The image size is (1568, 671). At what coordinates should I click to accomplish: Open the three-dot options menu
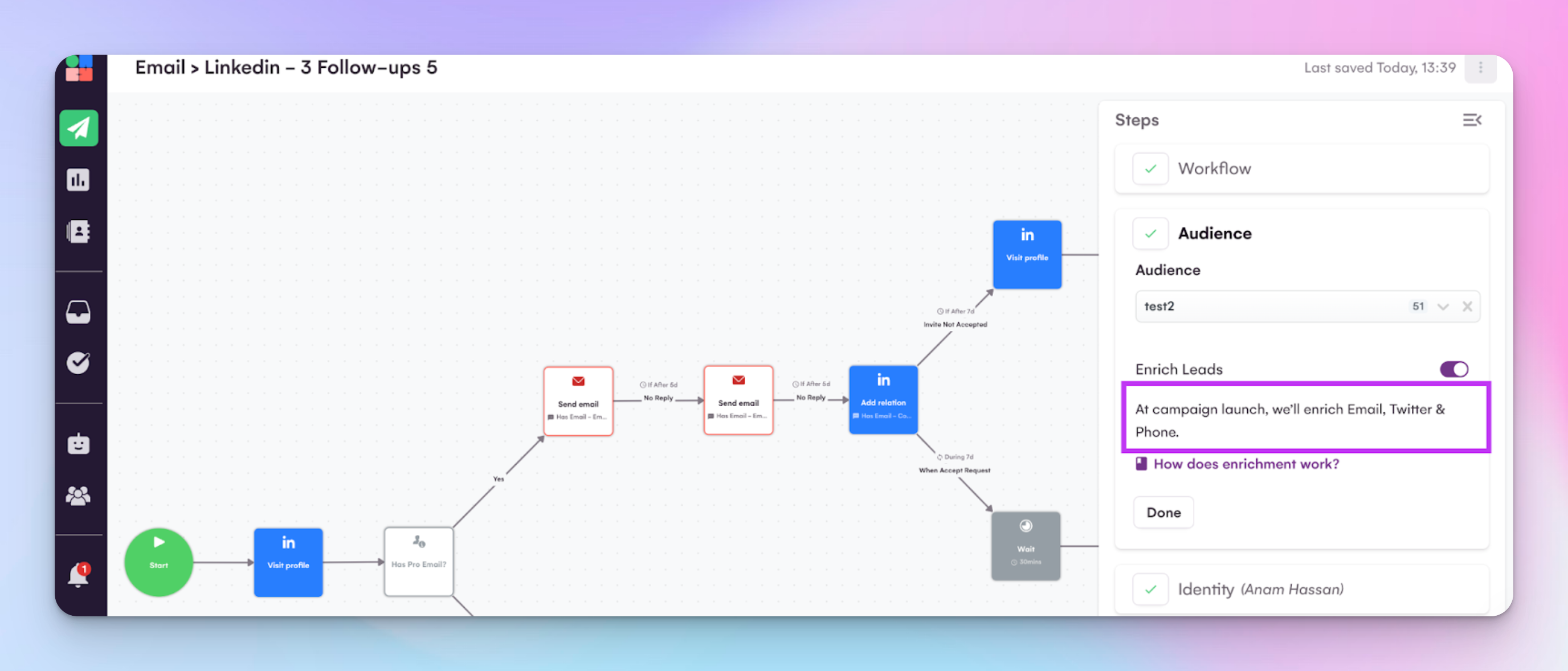[1480, 68]
